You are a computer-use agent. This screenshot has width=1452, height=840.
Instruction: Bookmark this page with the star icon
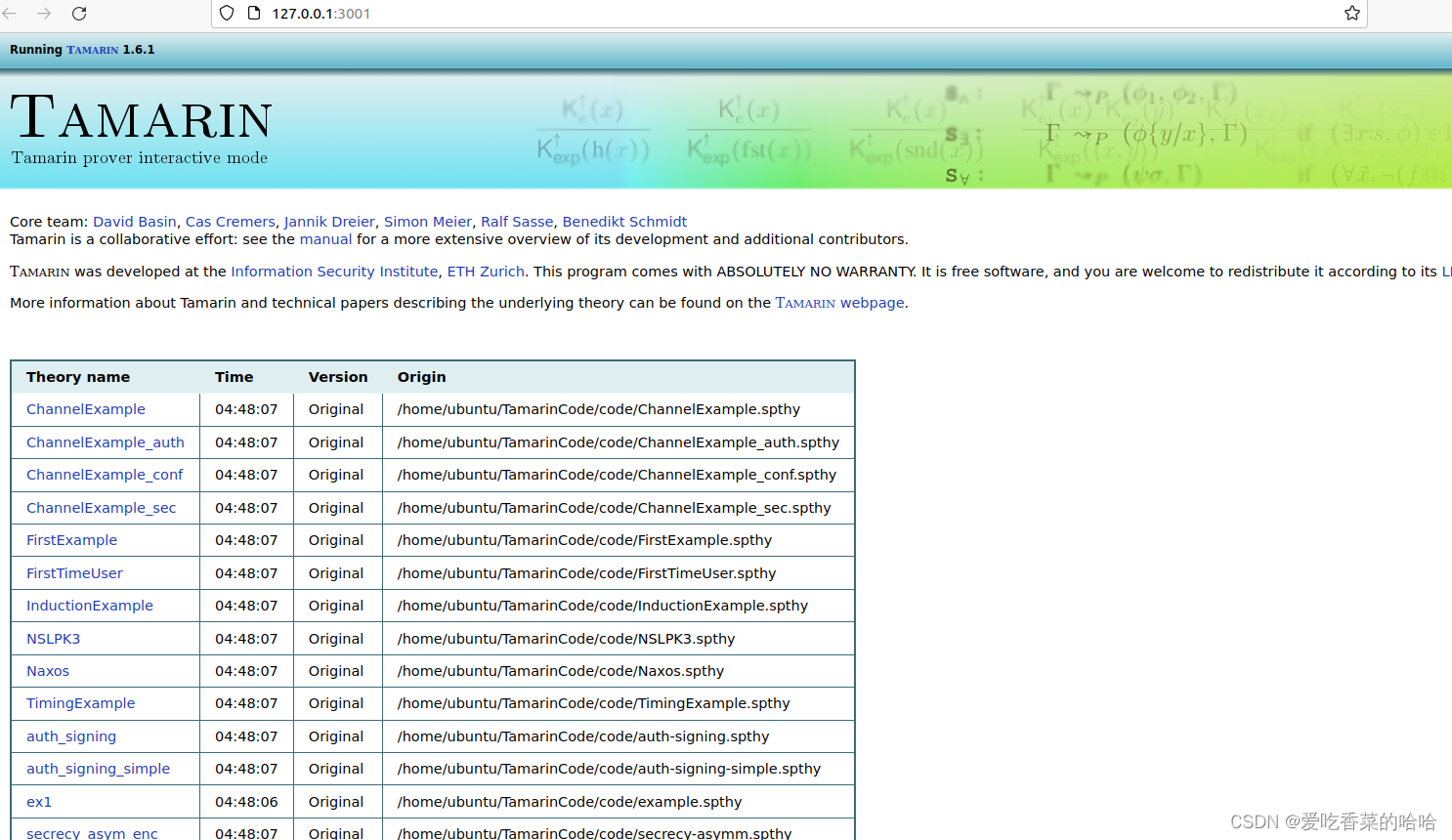(1352, 14)
